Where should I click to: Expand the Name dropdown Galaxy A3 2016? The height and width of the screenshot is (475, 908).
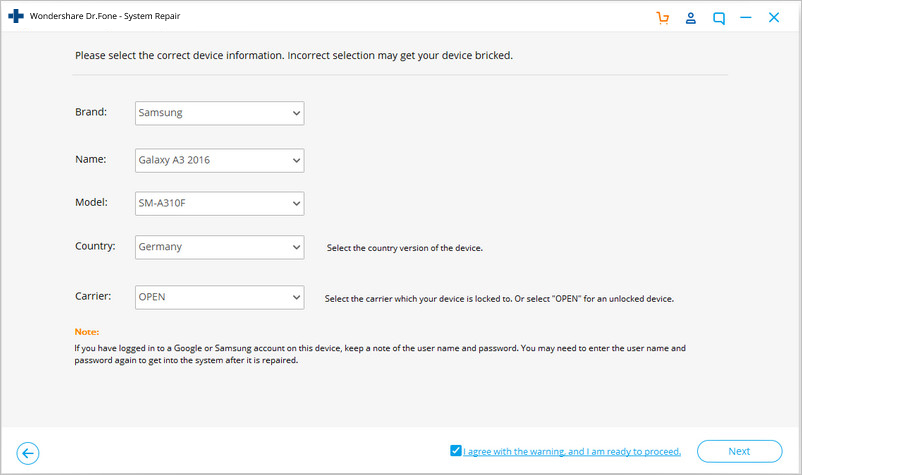coord(219,160)
